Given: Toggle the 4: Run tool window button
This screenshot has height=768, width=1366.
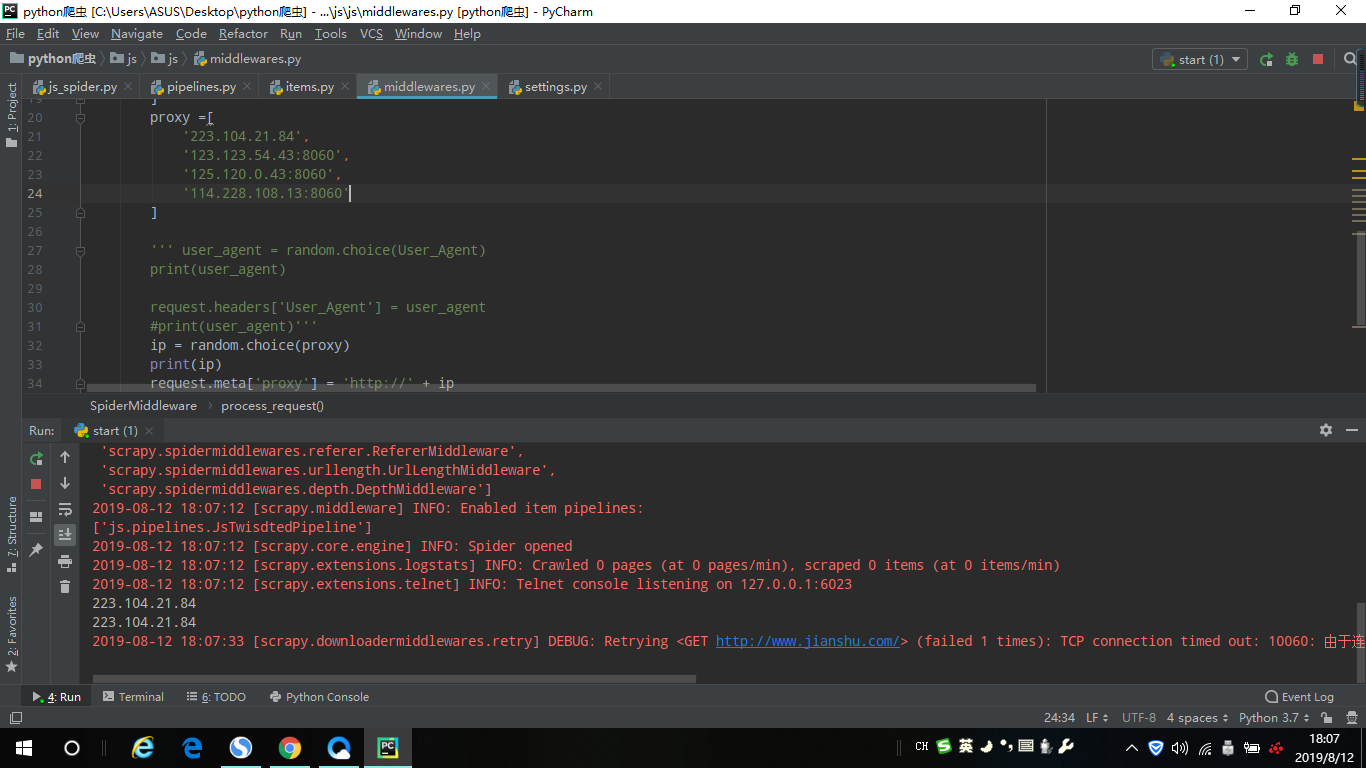Looking at the screenshot, I should (57, 697).
